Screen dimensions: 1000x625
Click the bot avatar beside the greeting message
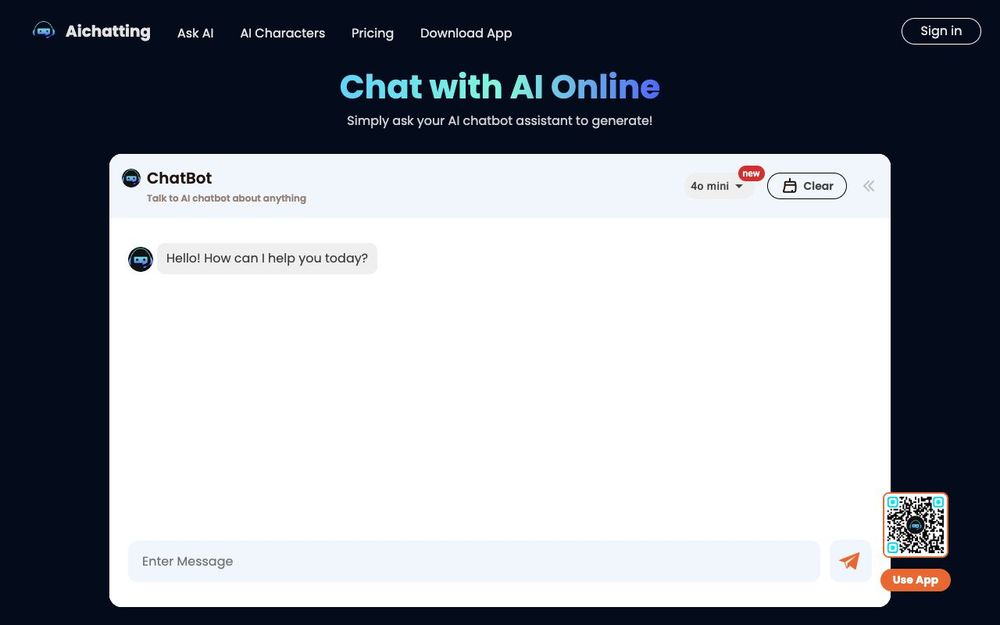[x=139, y=258]
